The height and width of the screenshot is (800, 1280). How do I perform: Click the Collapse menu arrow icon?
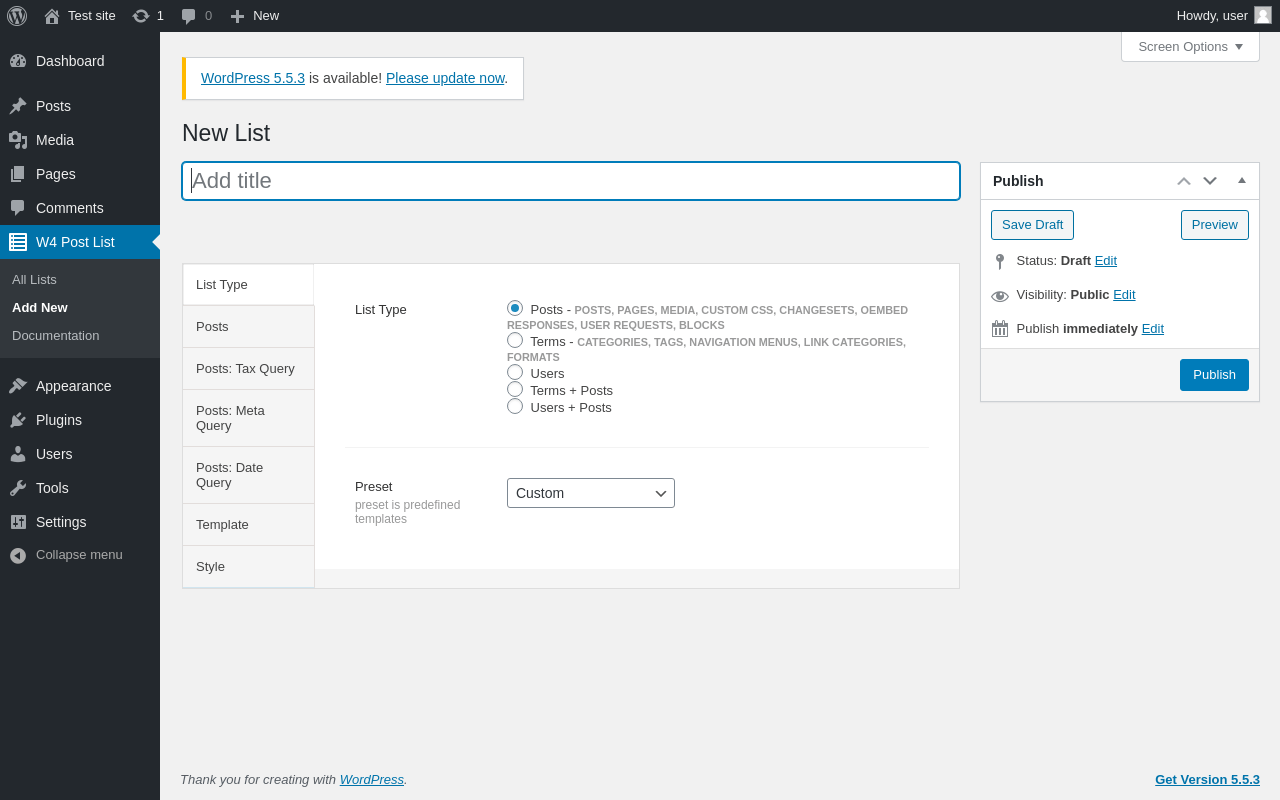coord(18,555)
